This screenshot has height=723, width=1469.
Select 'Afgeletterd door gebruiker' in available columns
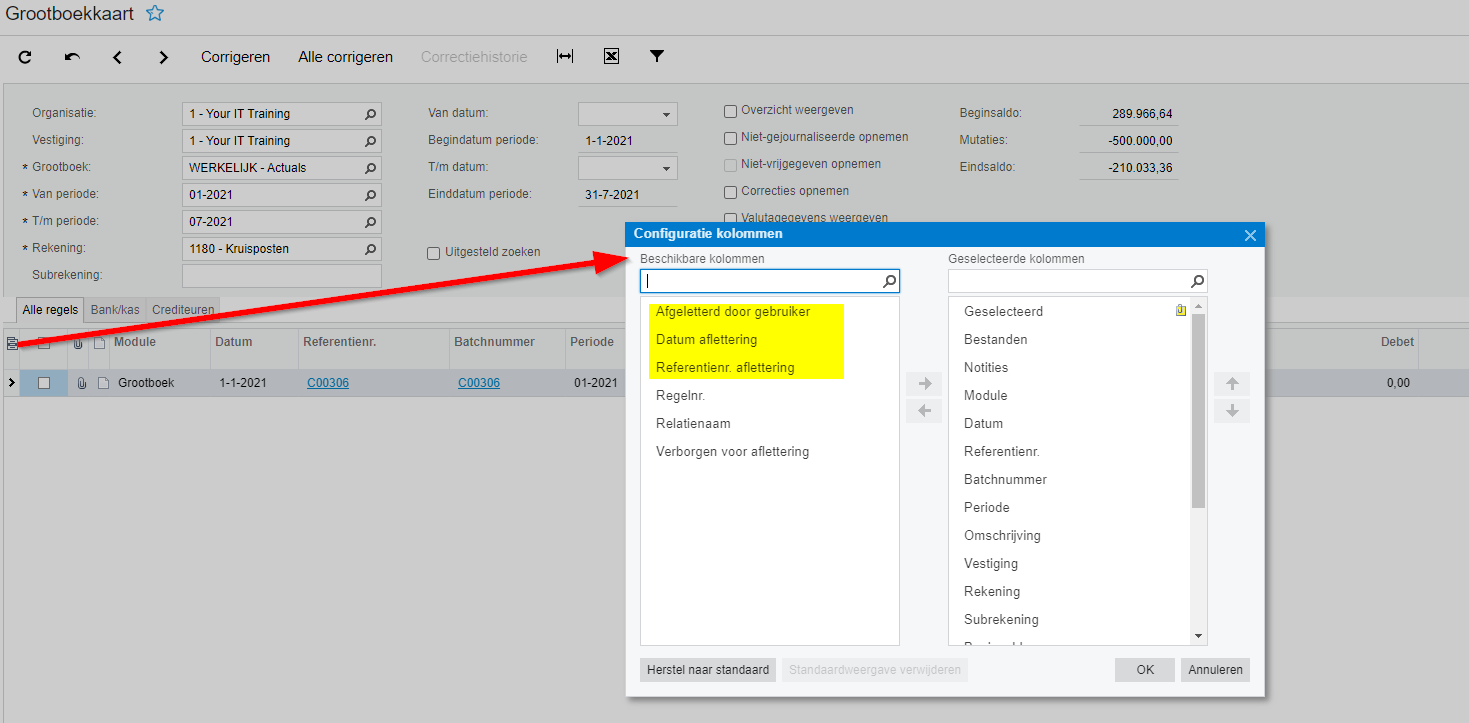(x=770, y=312)
